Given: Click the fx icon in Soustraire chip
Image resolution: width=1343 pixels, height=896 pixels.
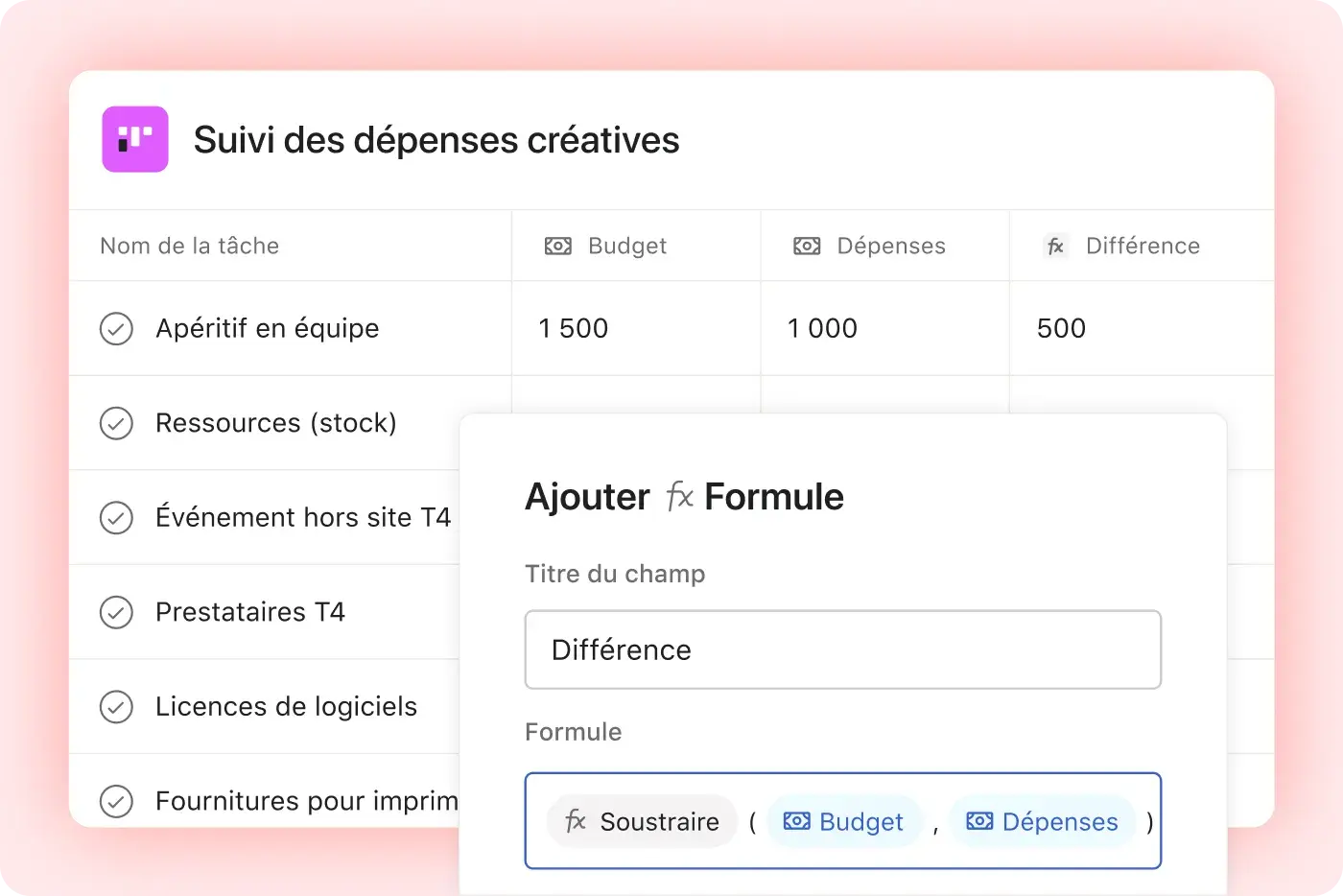Looking at the screenshot, I should (575, 821).
